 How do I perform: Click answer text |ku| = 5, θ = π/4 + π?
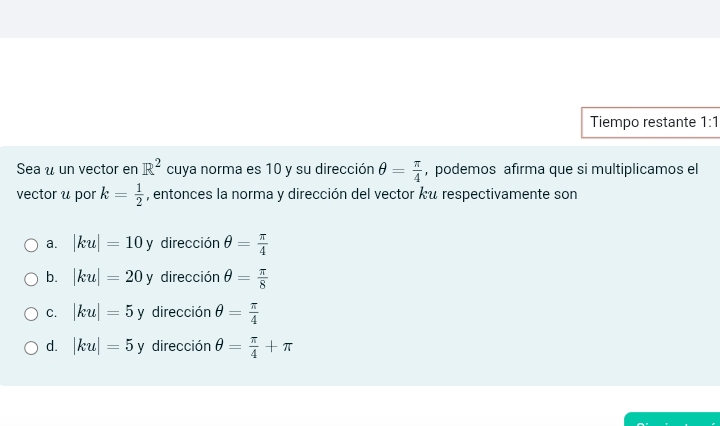(x=182, y=347)
